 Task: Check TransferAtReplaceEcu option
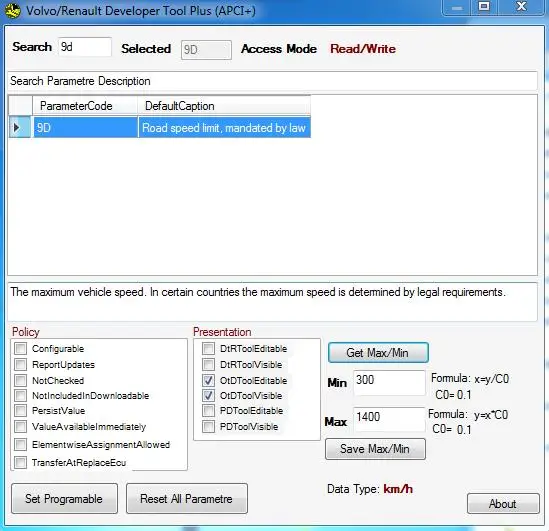[20, 462]
